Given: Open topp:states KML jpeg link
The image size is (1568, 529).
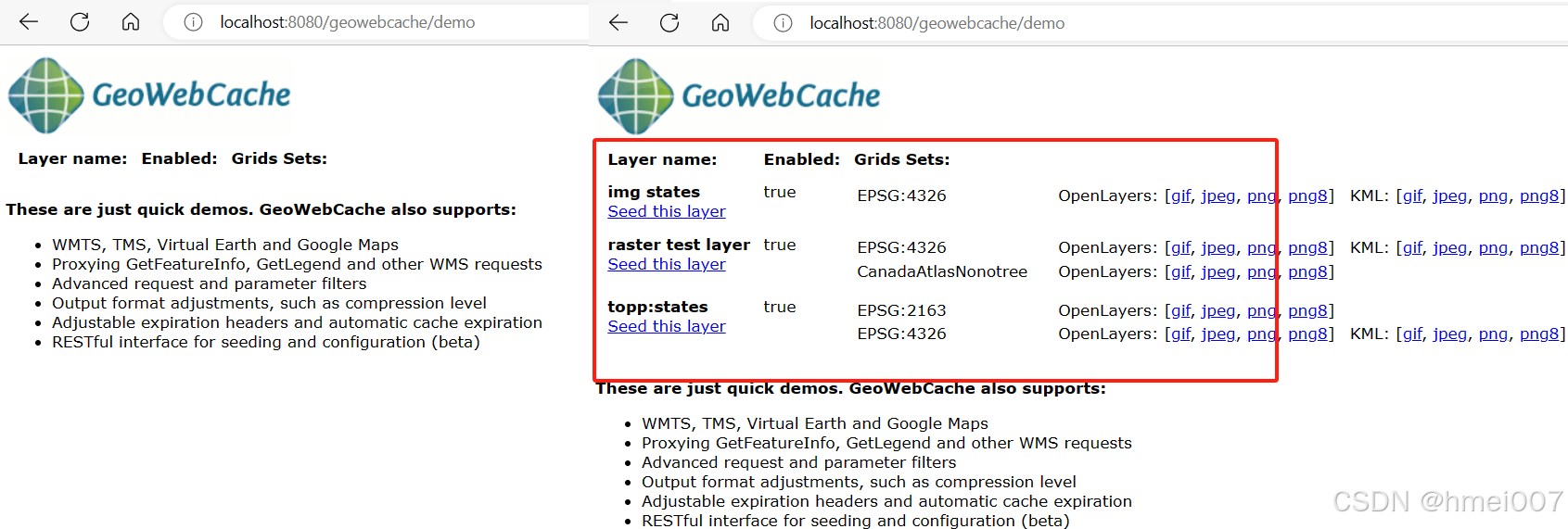Looking at the screenshot, I should 1450,334.
